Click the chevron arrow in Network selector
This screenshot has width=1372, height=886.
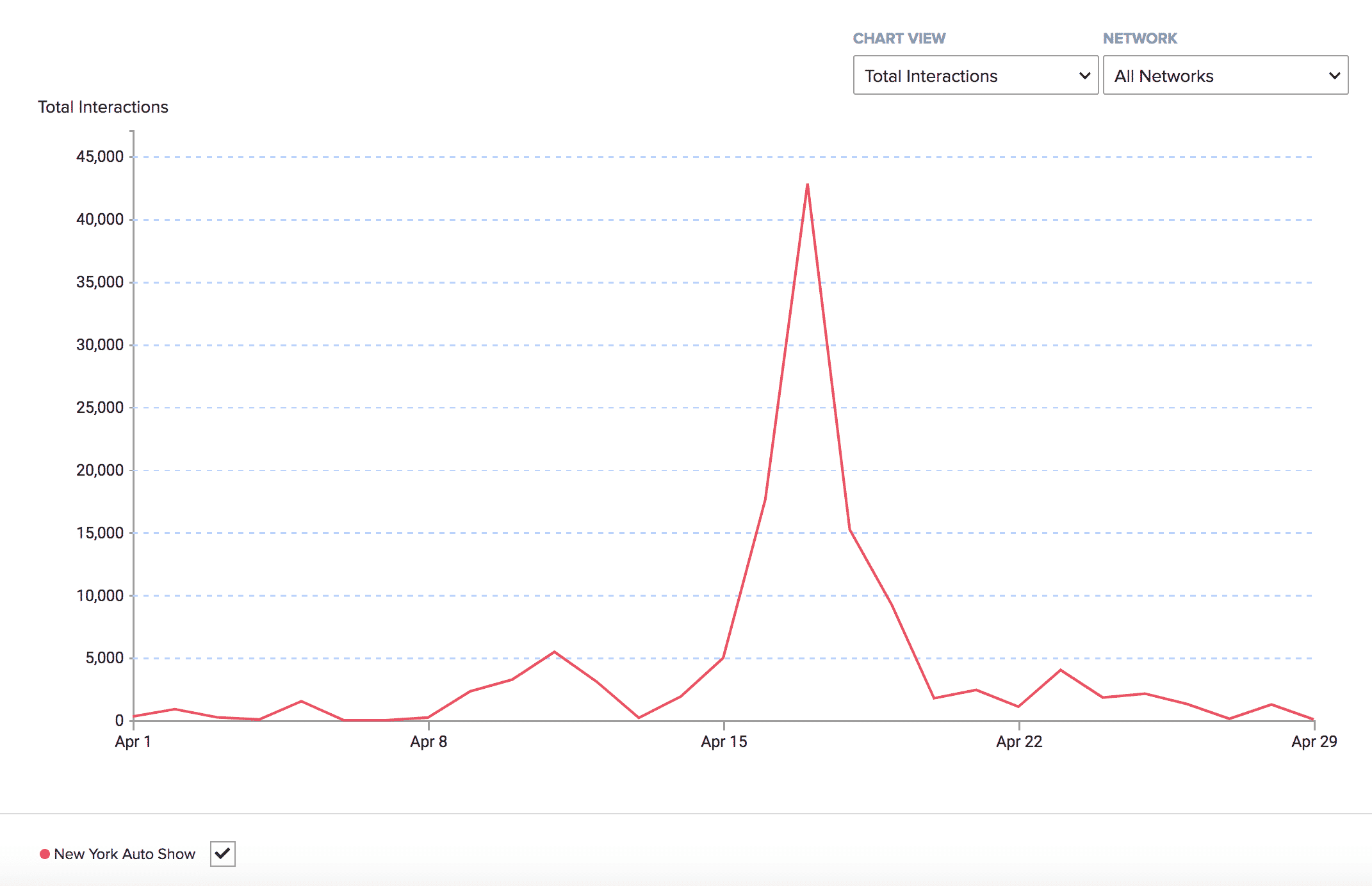coord(1334,76)
